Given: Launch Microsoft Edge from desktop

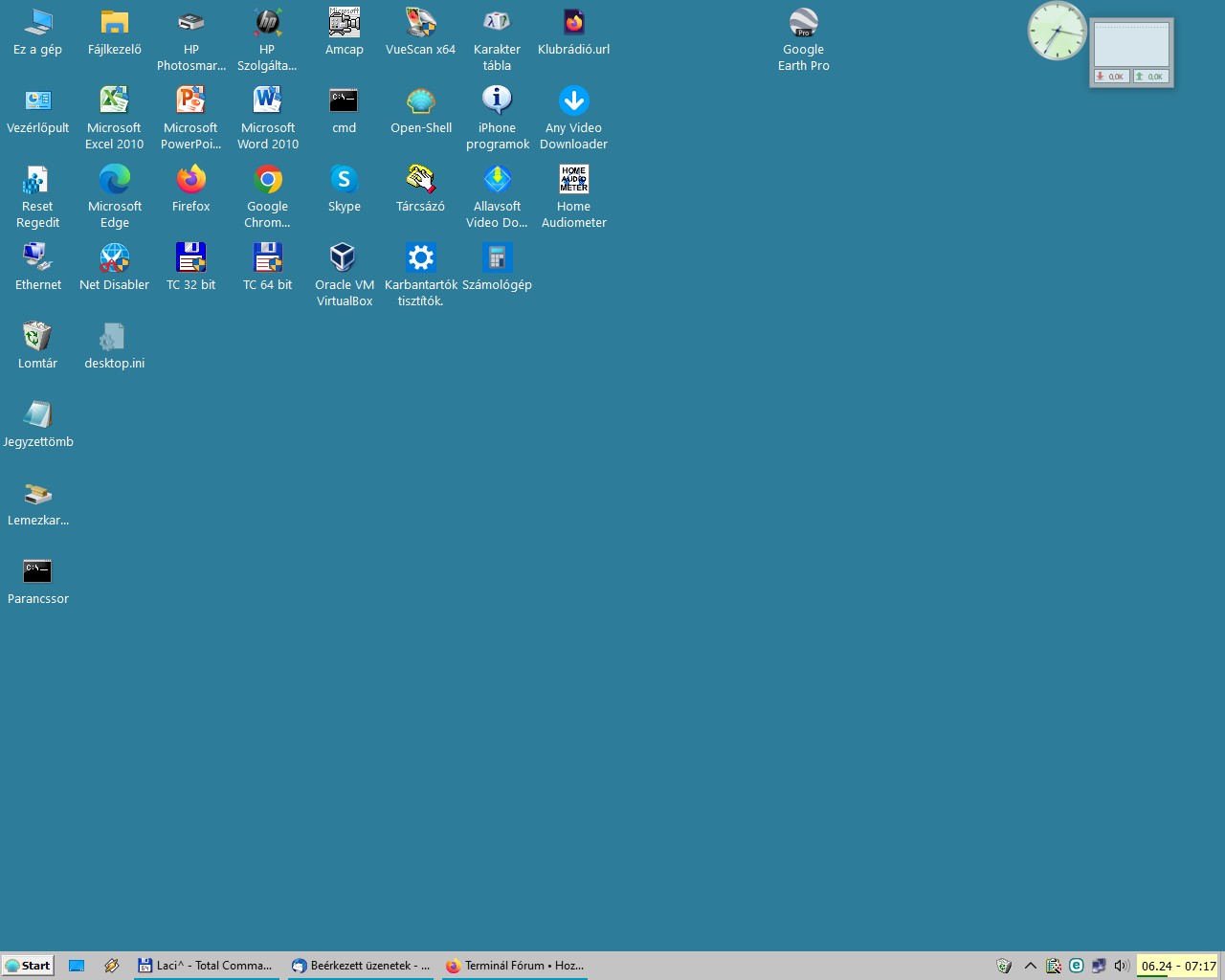Looking at the screenshot, I should click(115, 197).
